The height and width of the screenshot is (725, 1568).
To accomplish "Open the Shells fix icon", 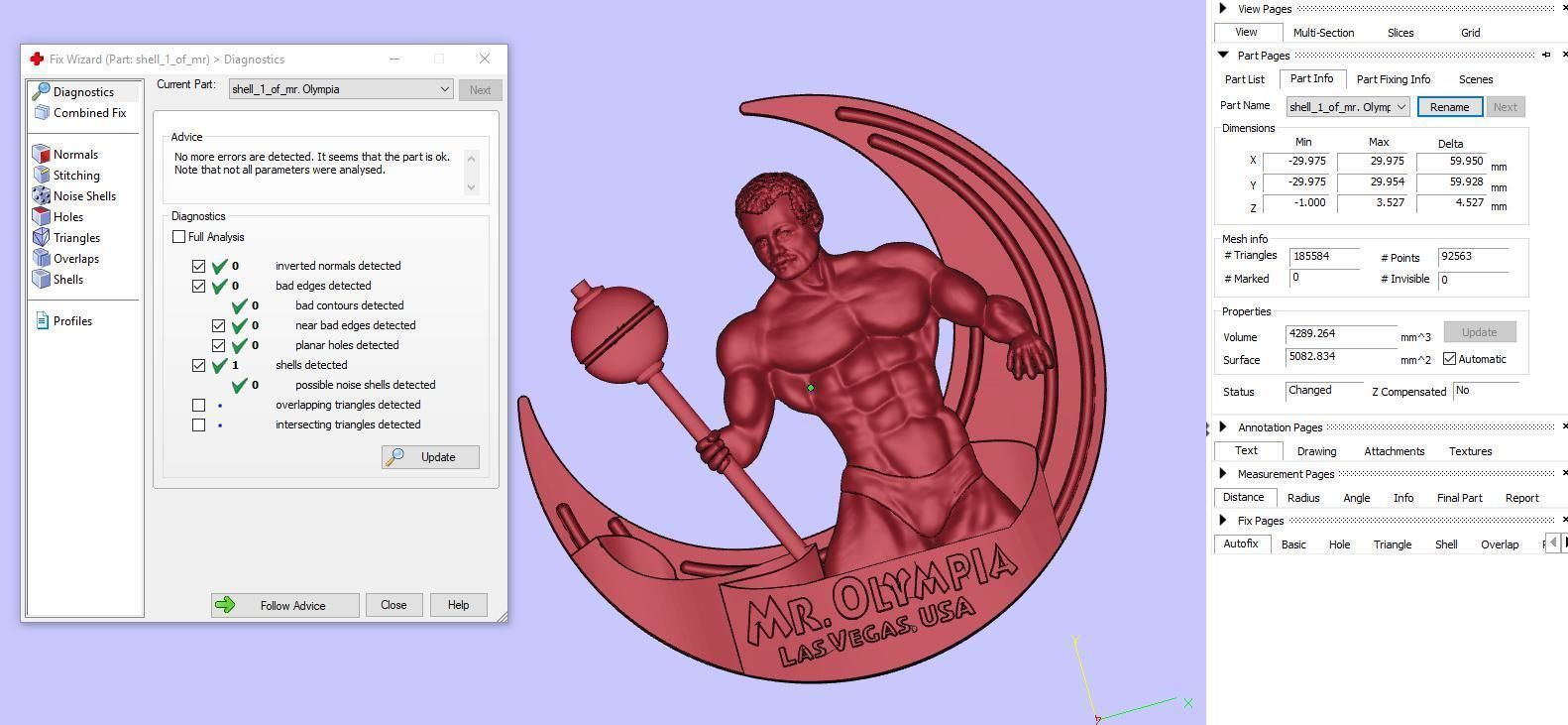I will 41,279.
